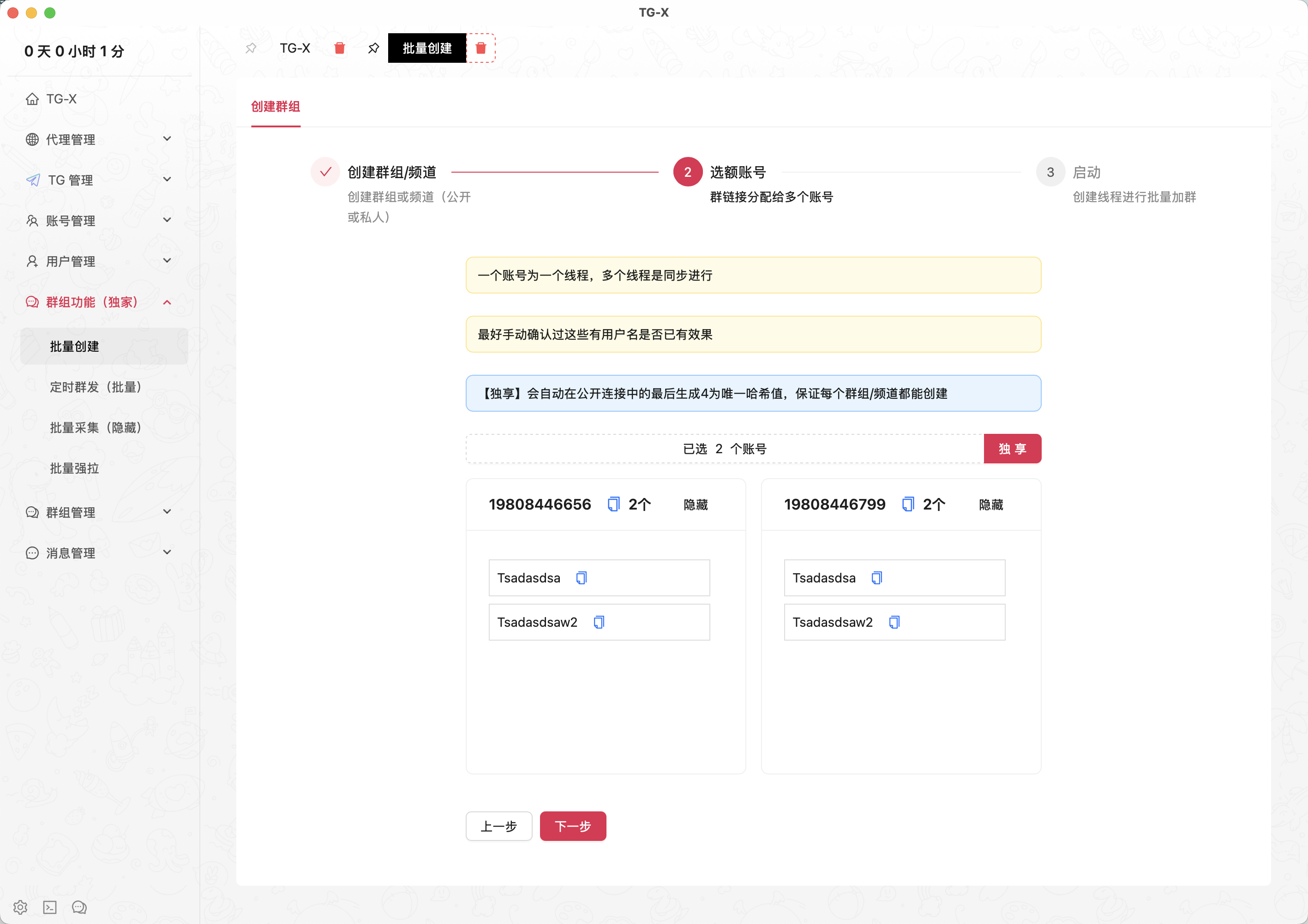Click the 已选 2 个账号 selection box
This screenshot has height=924, width=1308.
tap(725, 449)
